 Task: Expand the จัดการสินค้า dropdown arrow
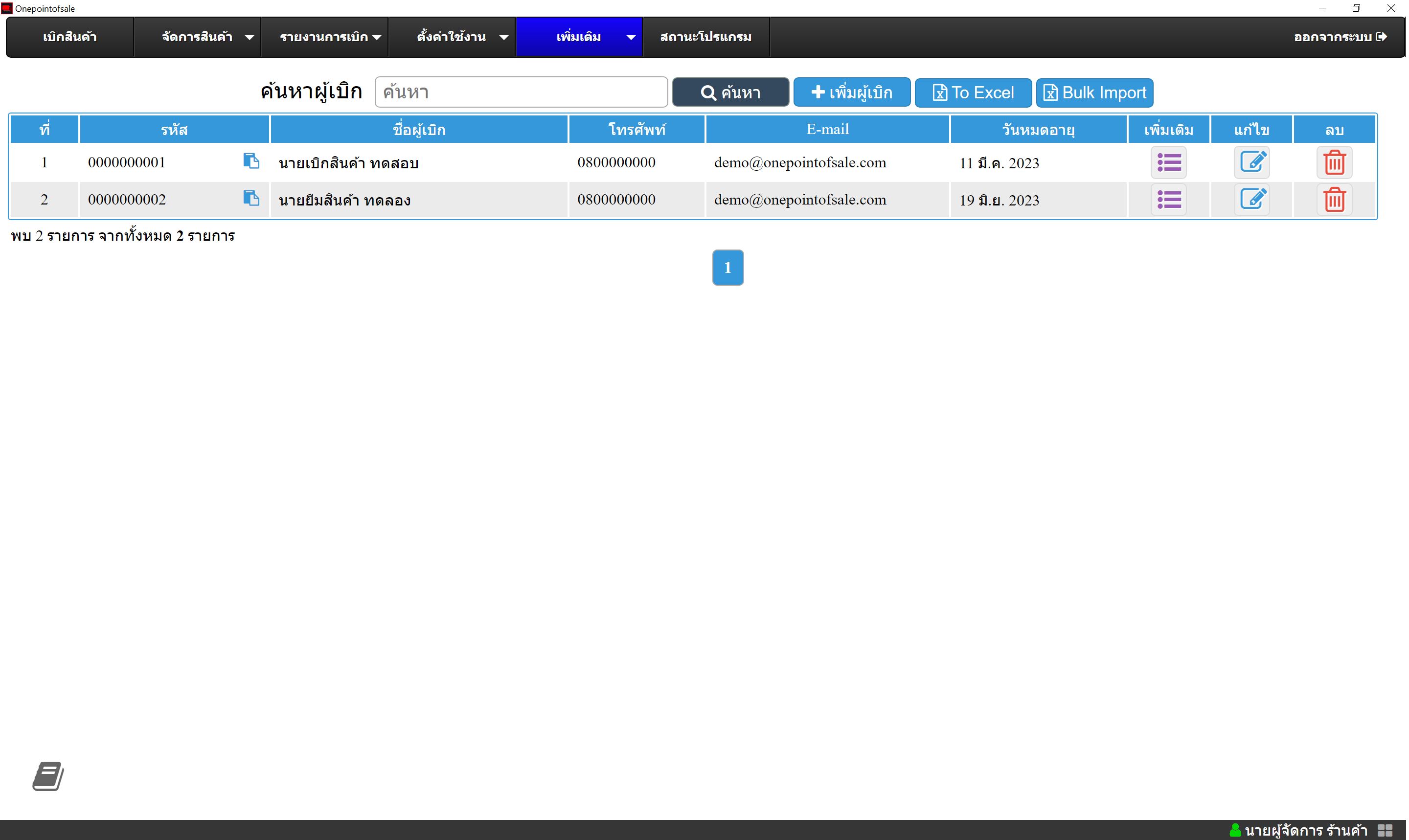249,37
